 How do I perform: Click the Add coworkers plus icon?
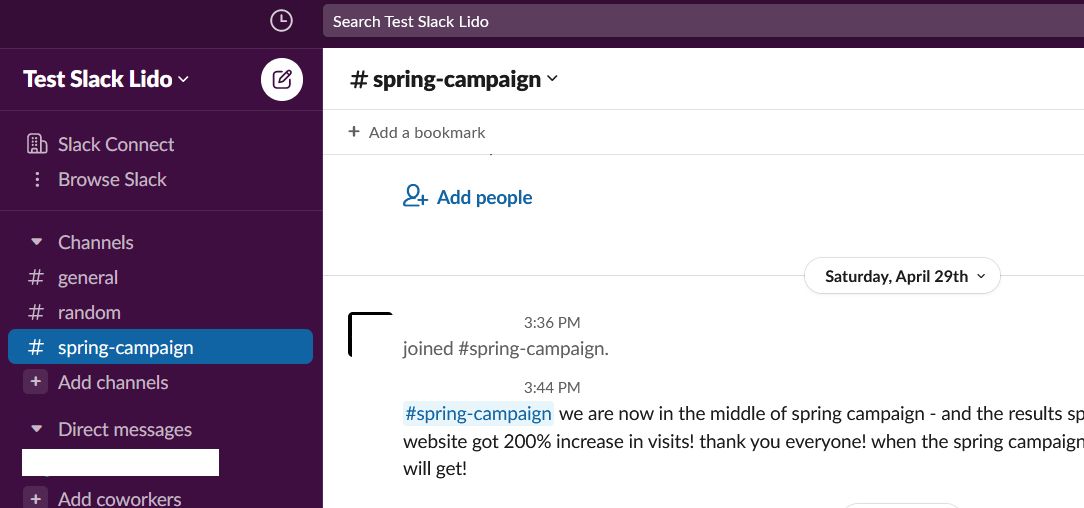[35, 498]
